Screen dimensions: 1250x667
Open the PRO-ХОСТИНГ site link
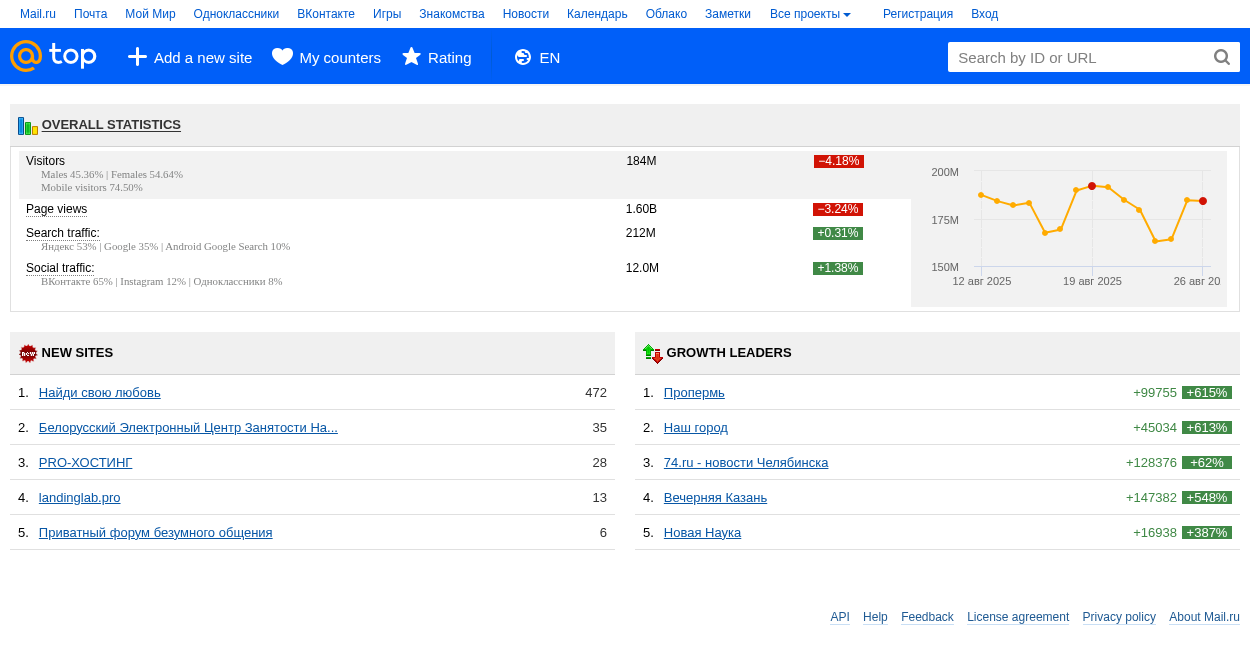[x=86, y=463]
